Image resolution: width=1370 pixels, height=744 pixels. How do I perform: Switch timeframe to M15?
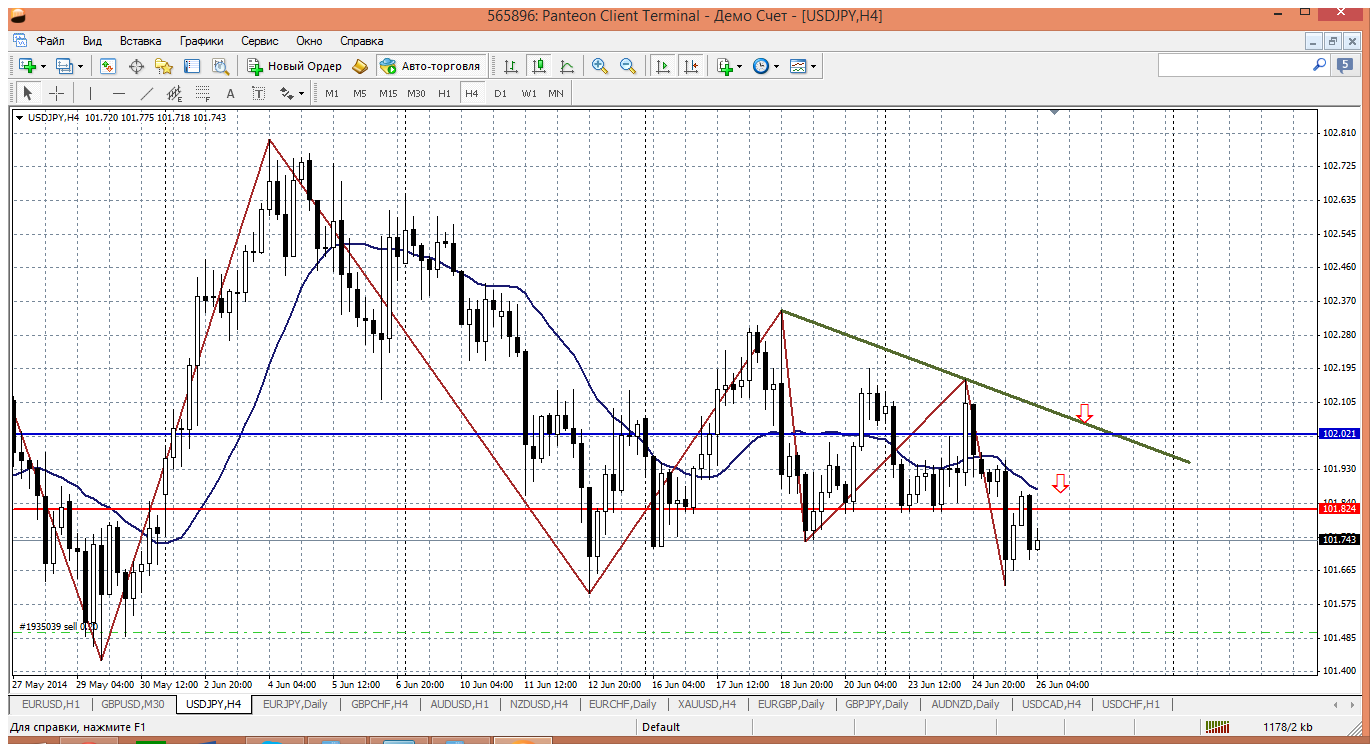388,93
